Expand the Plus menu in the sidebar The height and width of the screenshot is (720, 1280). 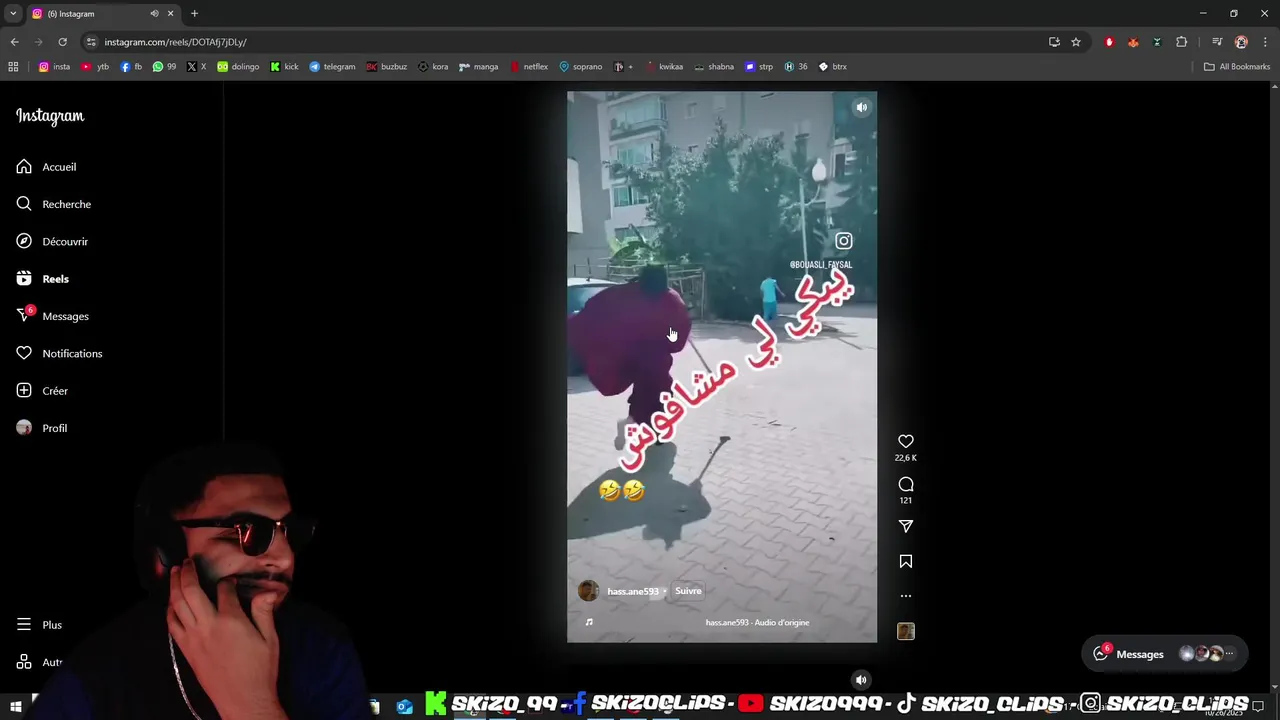[40, 624]
